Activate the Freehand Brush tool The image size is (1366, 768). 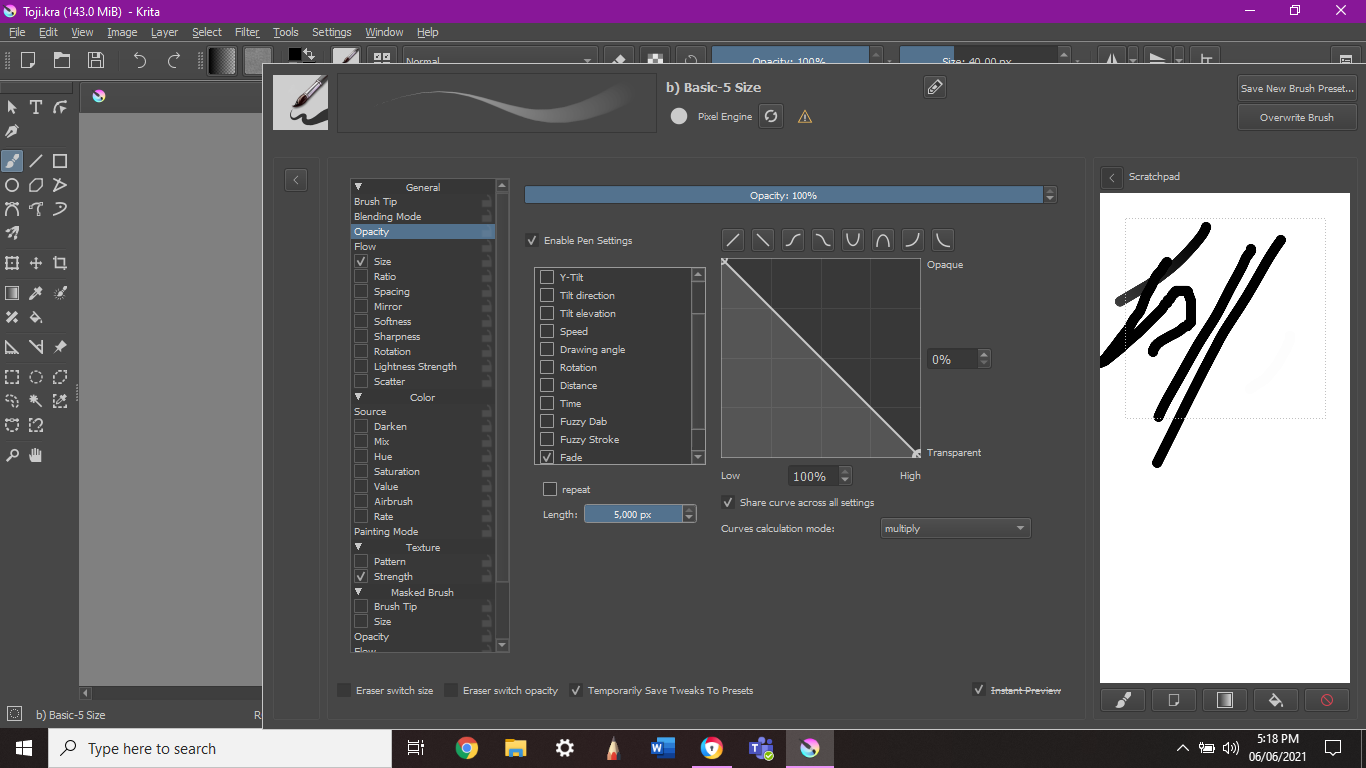point(12,161)
